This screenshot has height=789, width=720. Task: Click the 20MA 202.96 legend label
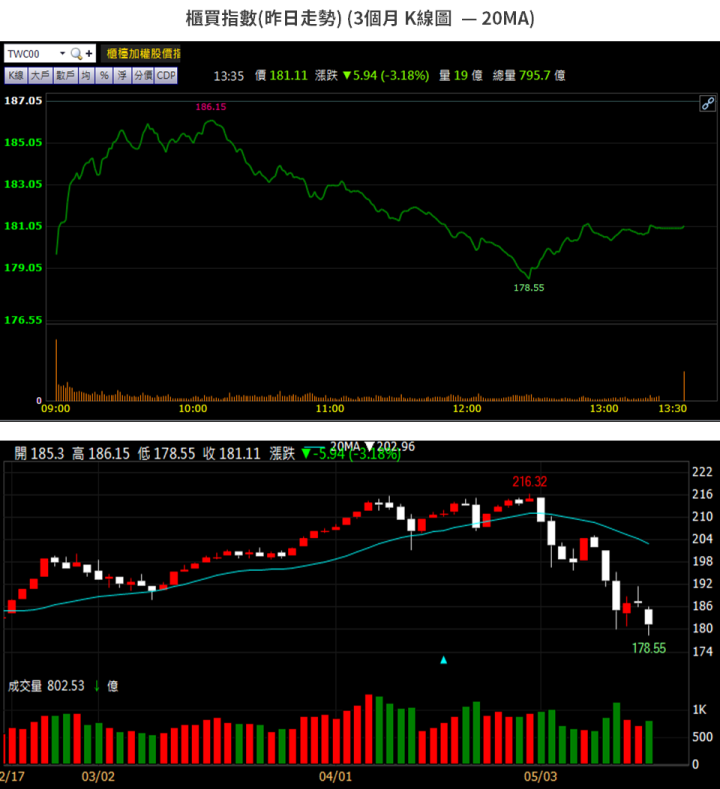[x=372, y=446]
